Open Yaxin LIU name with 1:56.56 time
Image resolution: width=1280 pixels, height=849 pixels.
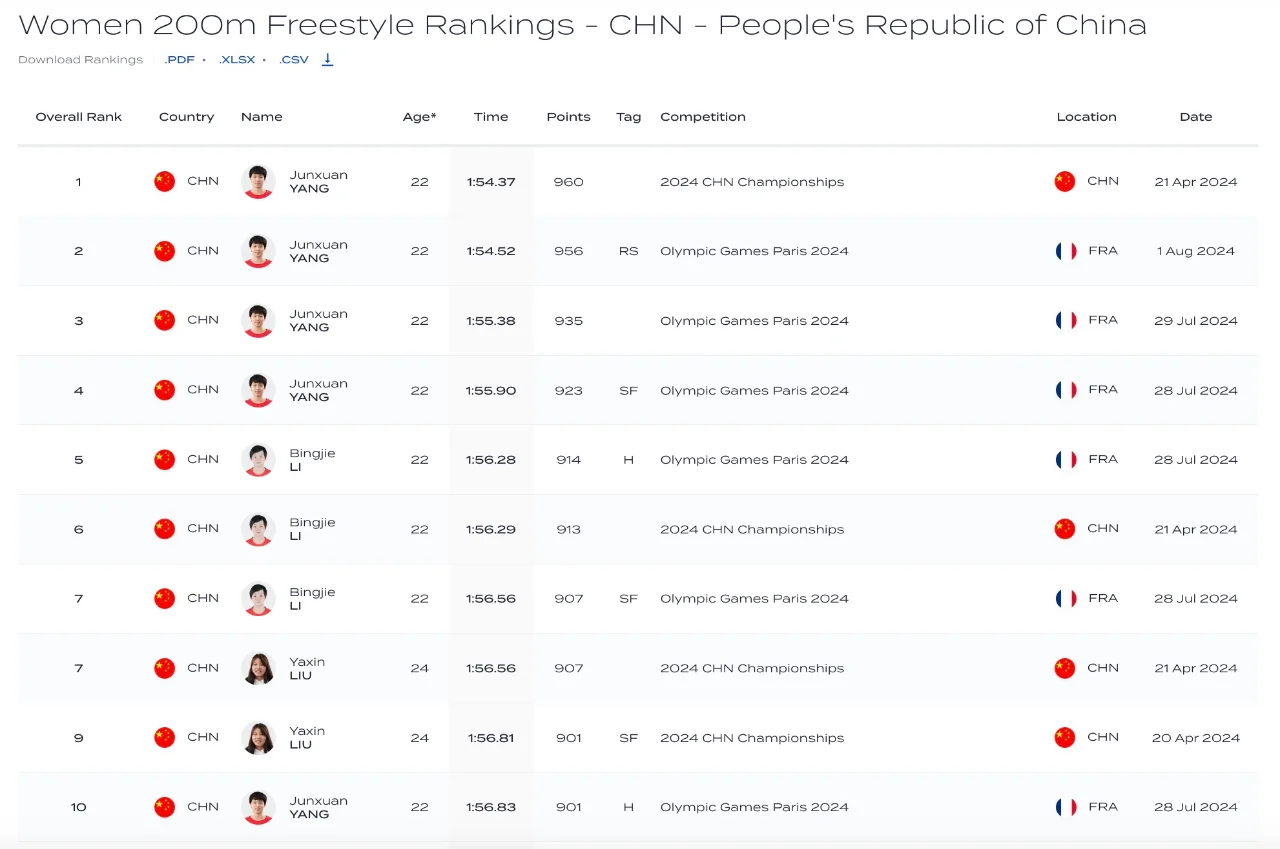point(307,668)
